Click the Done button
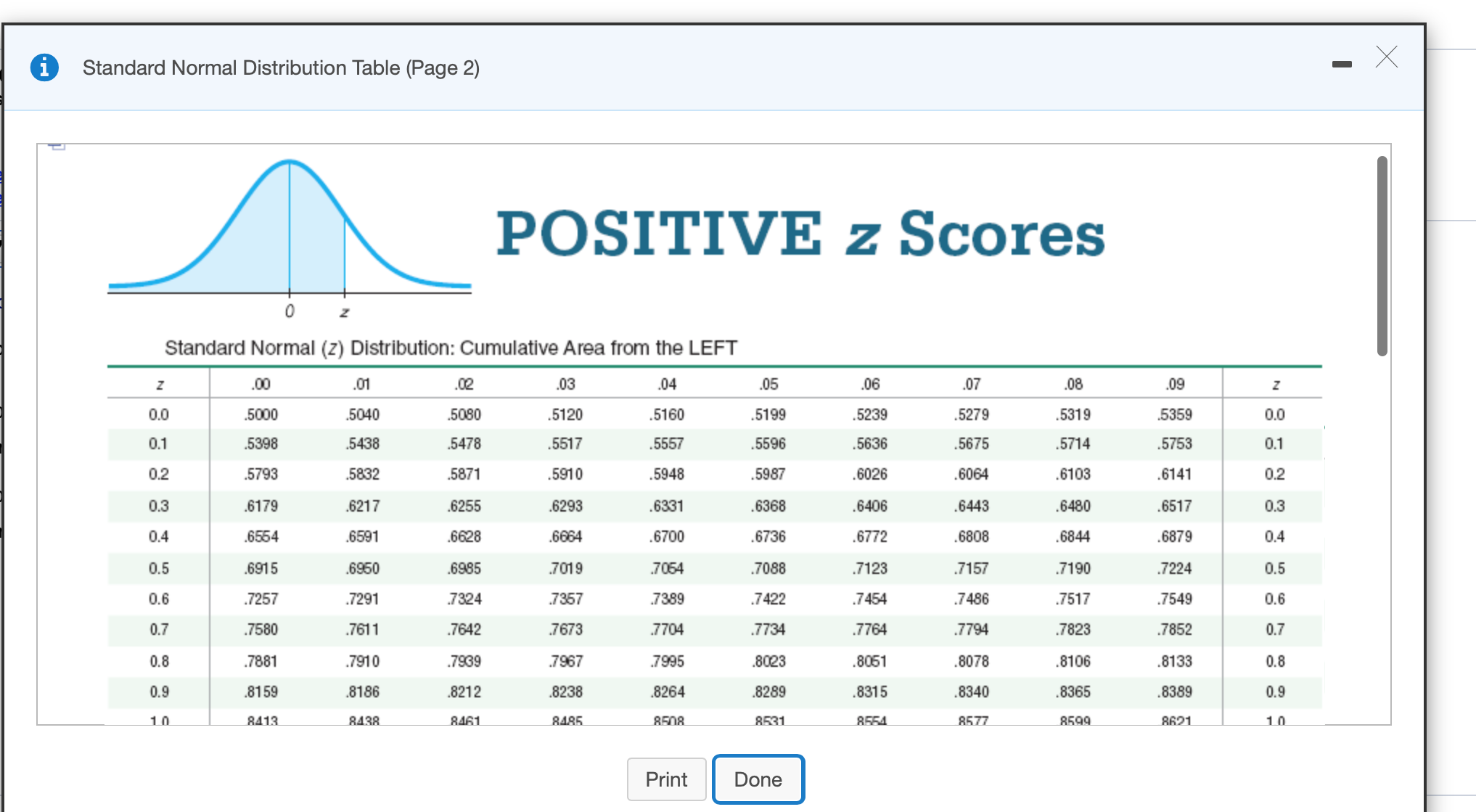The image size is (1476, 812). point(758,779)
